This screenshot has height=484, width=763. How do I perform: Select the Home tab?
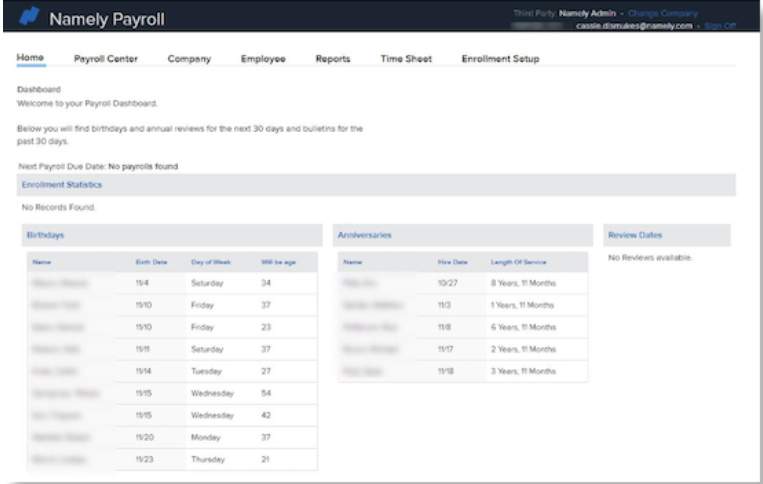click(x=30, y=59)
